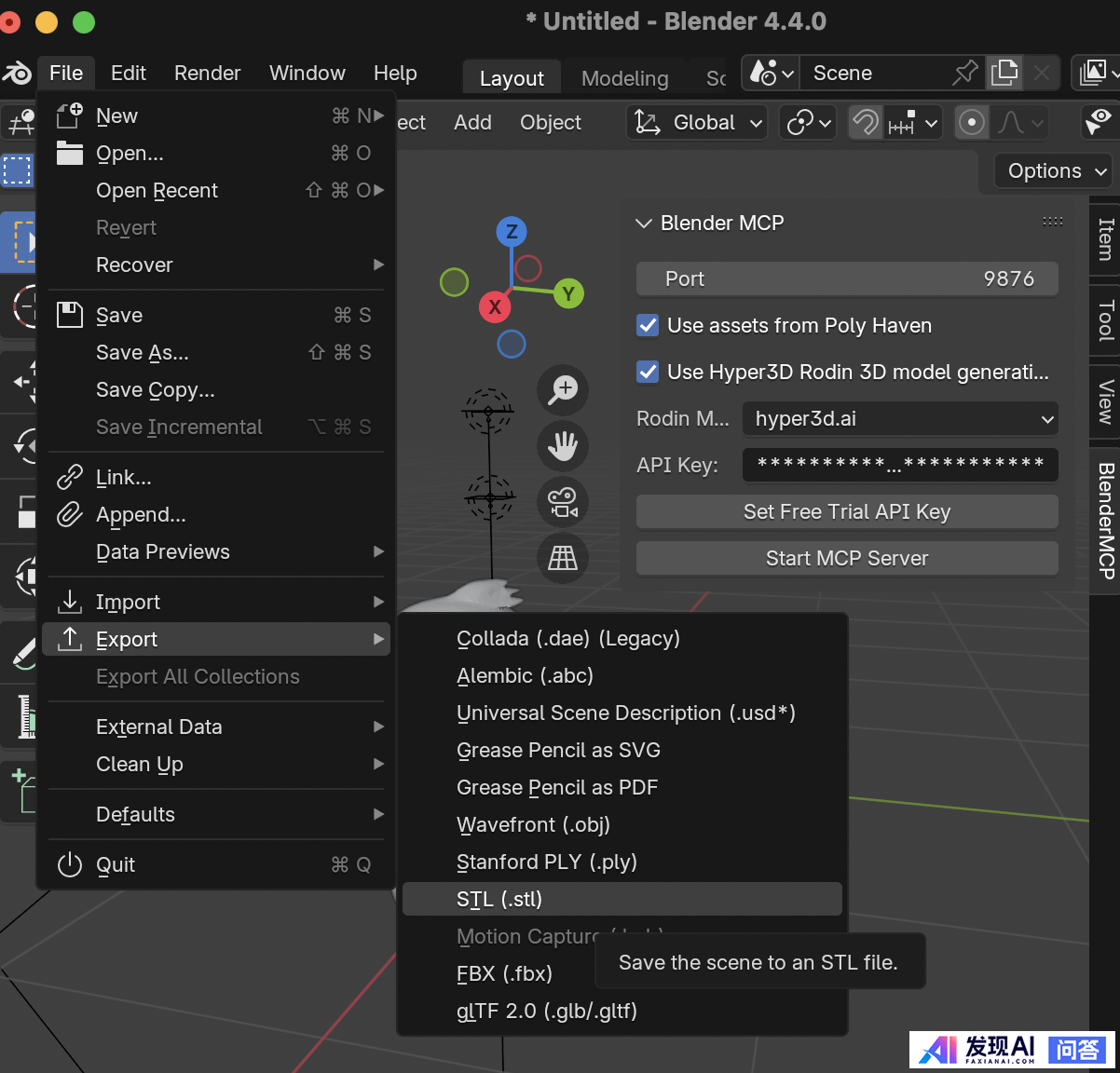Click the API Key input field
Viewport: 1120px width, 1073px height.
tap(900, 465)
